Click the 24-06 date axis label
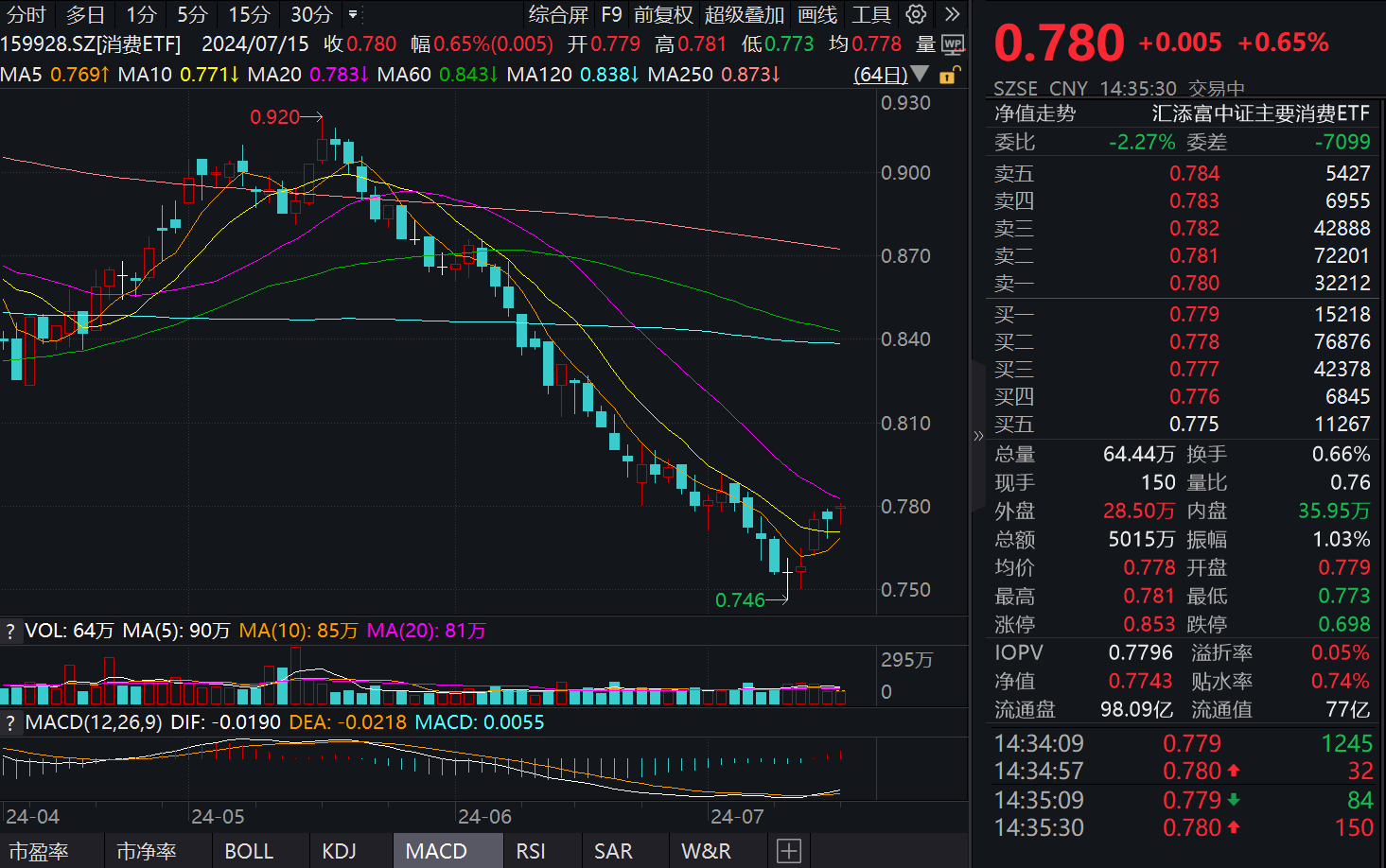Screen dimensions: 1386x868 pos(484,817)
